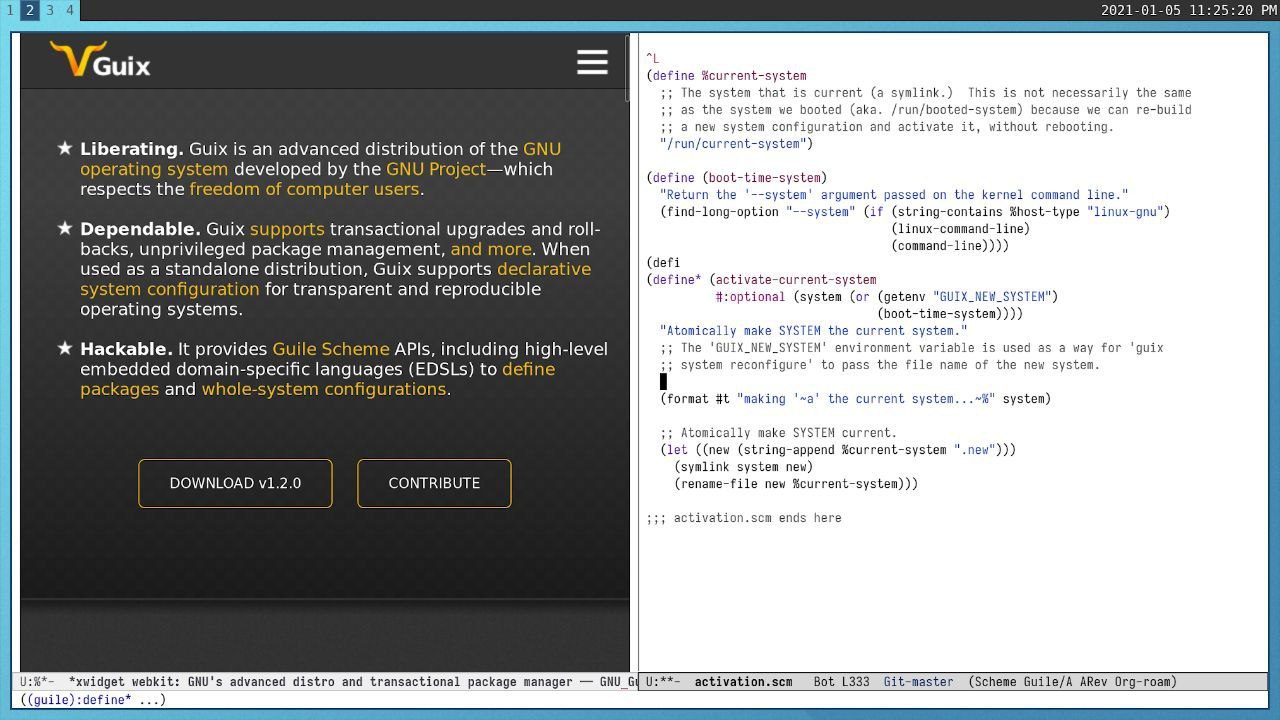Click ';;; activation.scm ends here' comment
The height and width of the screenshot is (720, 1280).
744,518
